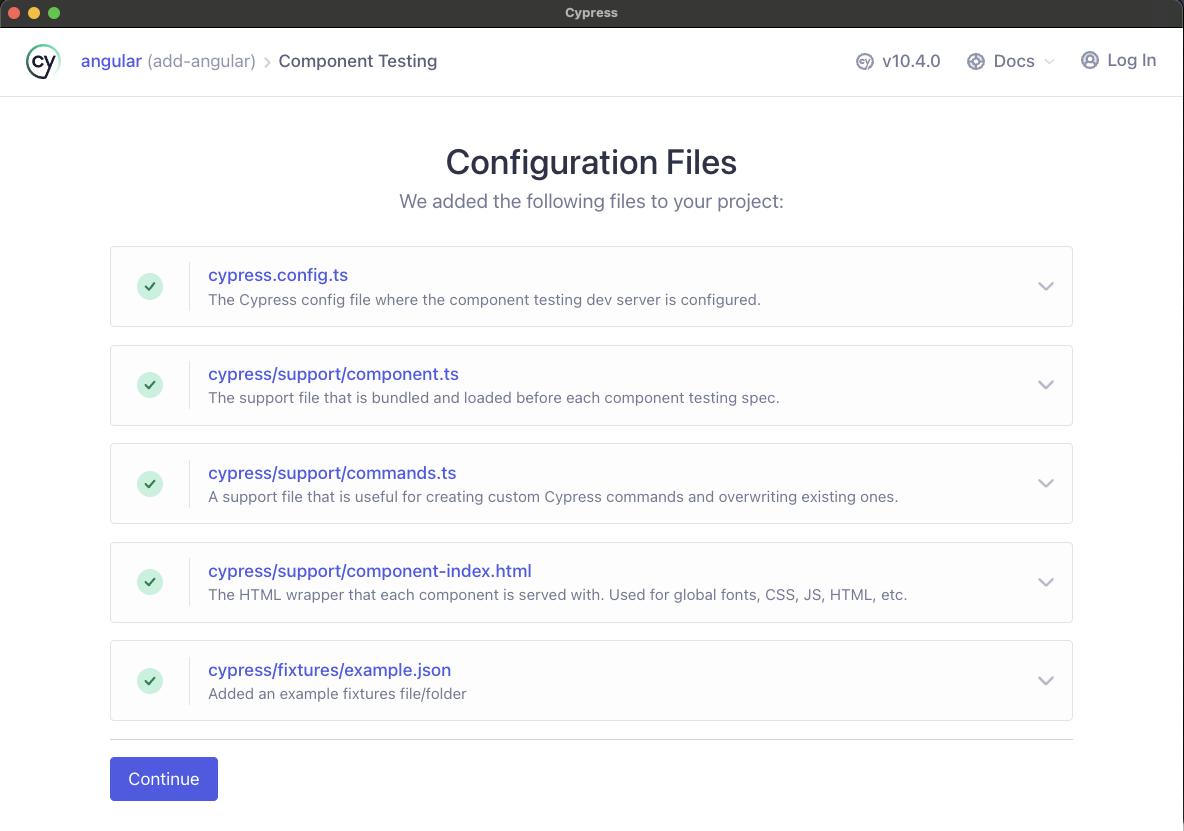Open the Docs dropdown menu
This screenshot has width=1184, height=831.
[1013, 61]
